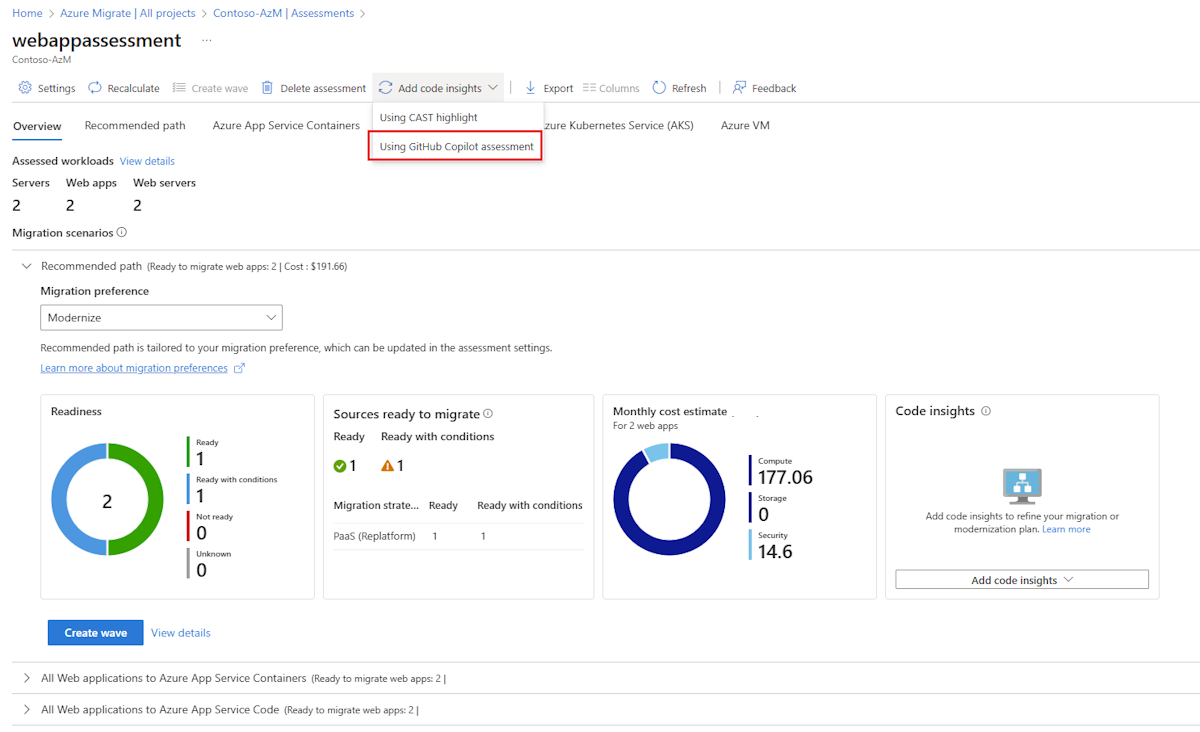Select Using CAST highlight menu option

tap(428, 117)
